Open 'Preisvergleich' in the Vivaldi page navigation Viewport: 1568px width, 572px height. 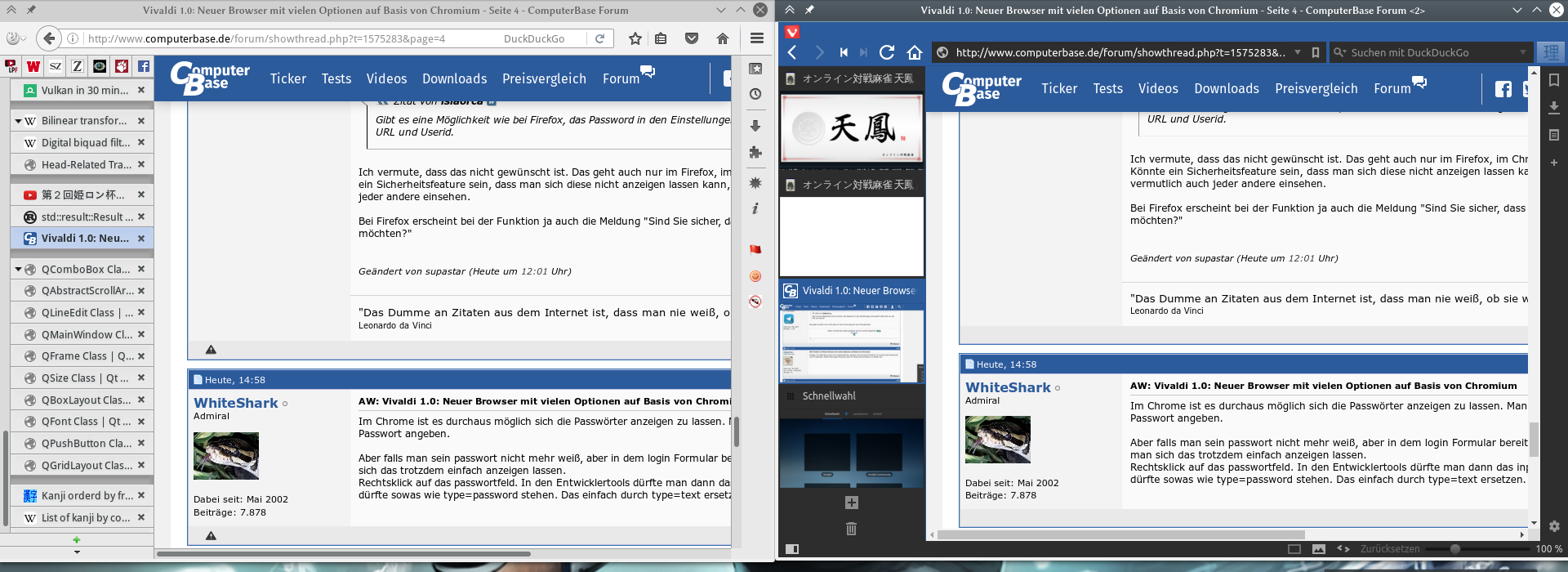[1316, 88]
